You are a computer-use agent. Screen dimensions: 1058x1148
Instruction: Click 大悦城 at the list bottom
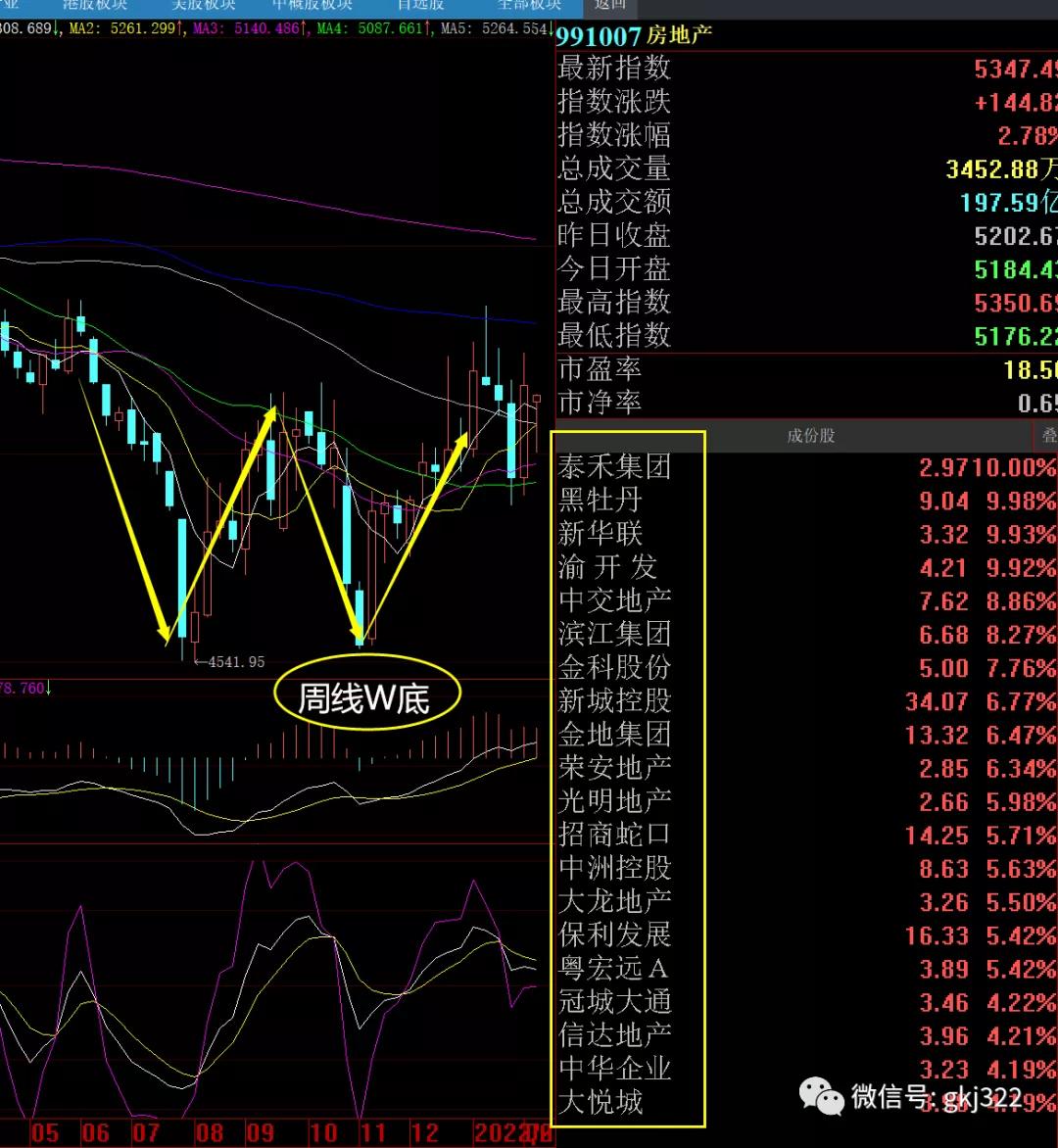point(600,1102)
